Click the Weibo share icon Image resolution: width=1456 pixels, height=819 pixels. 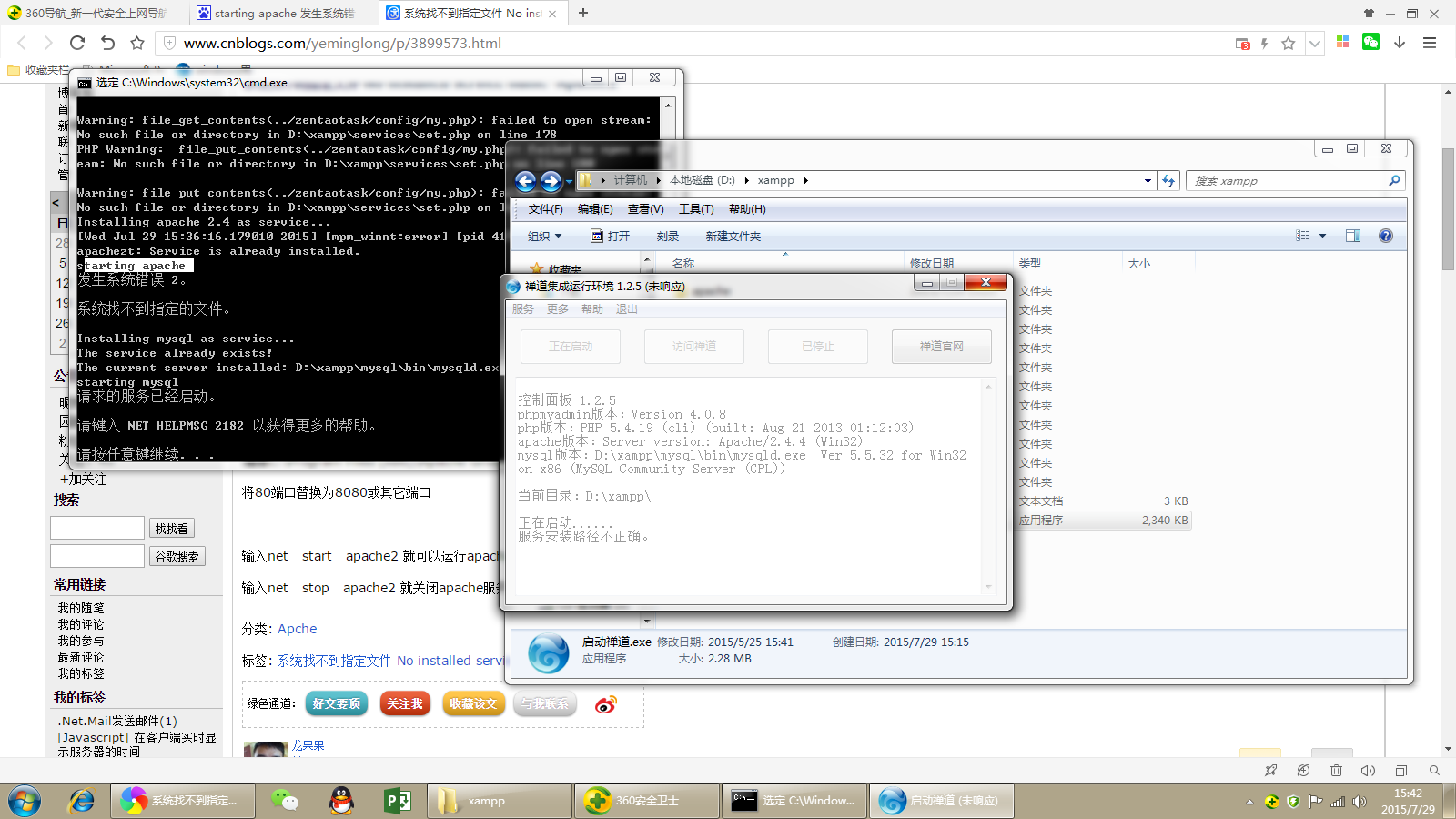click(605, 704)
